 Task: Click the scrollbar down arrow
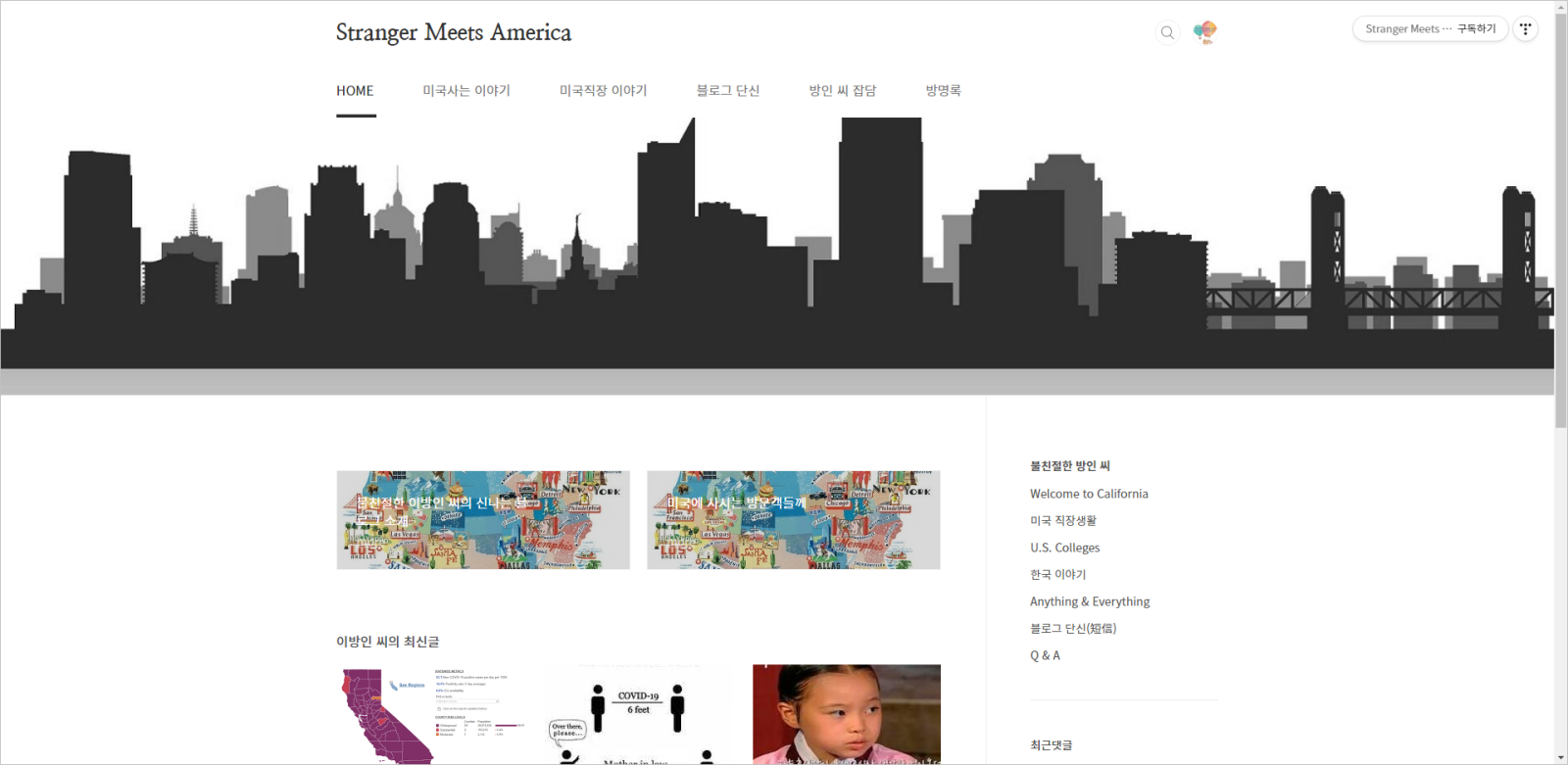click(1561, 757)
